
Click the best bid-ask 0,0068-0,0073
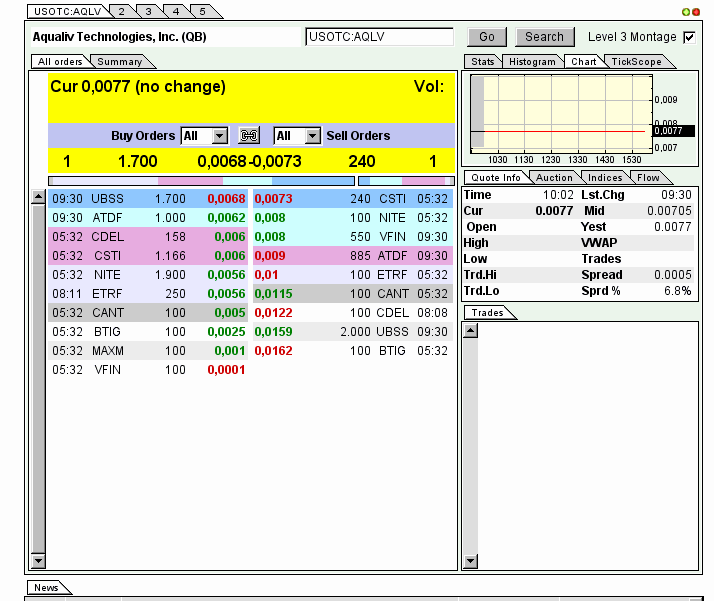[249, 161]
